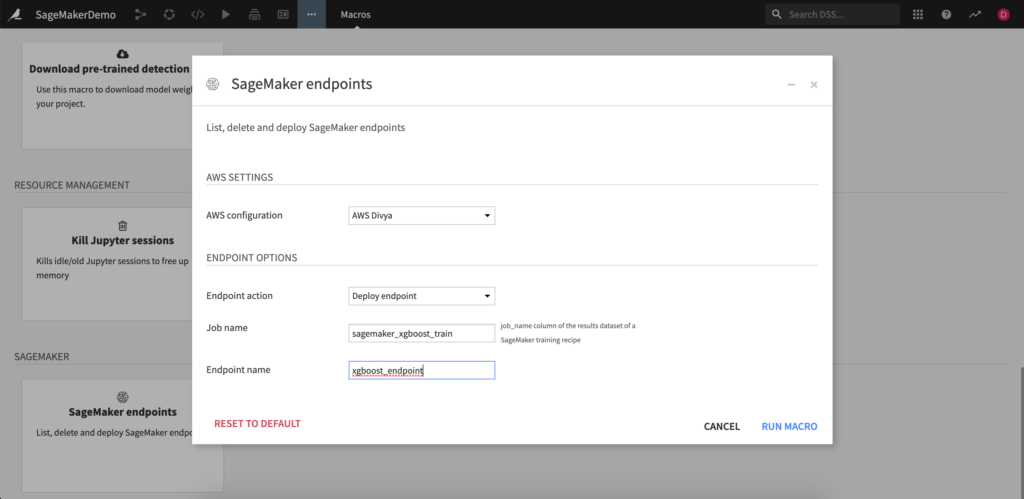Click the activity trend arrow icon
The height and width of the screenshot is (499, 1024).
[974, 14]
